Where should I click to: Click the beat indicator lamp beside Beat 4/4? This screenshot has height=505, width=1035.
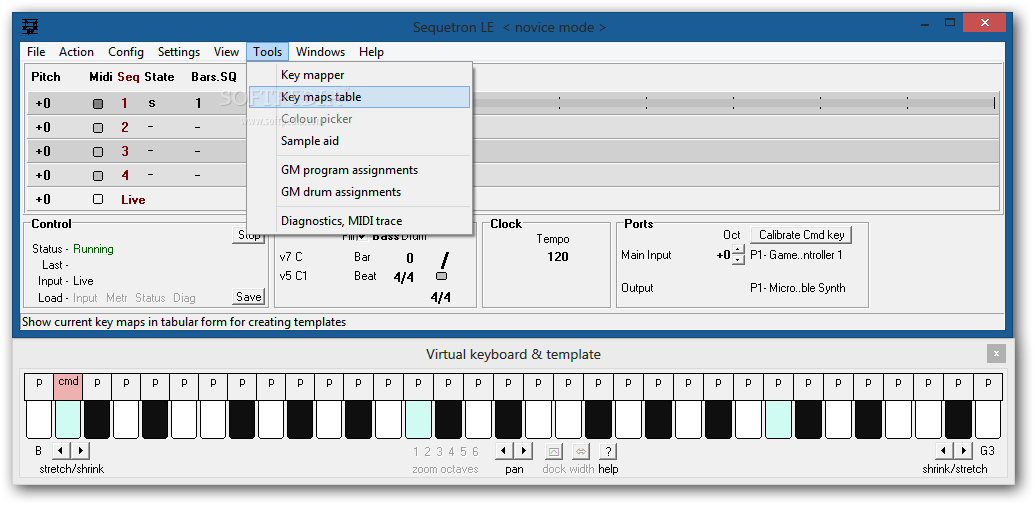click(442, 276)
